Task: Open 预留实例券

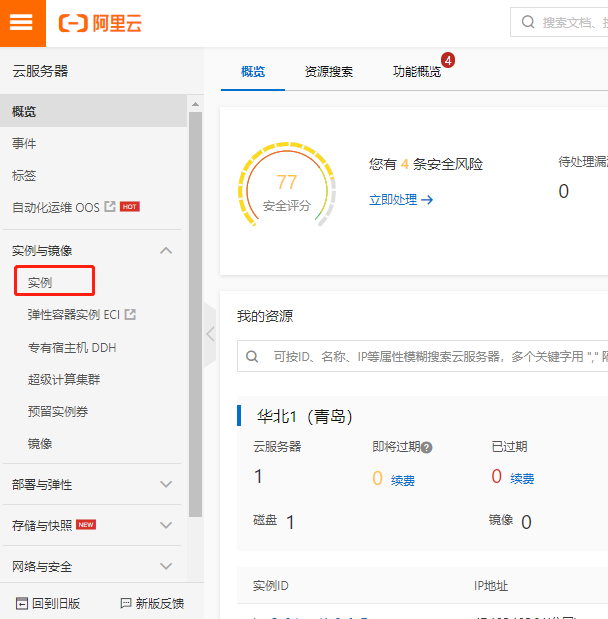Action: coord(58,411)
